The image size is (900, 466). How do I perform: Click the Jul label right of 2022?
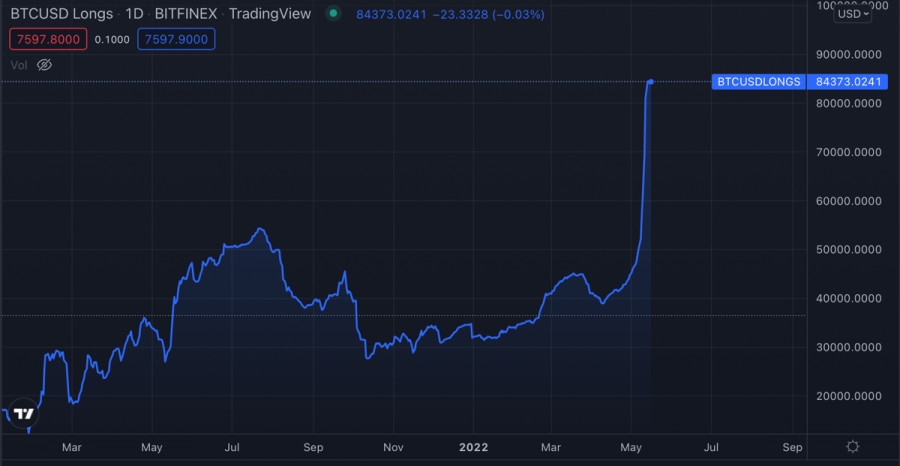tap(711, 447)
